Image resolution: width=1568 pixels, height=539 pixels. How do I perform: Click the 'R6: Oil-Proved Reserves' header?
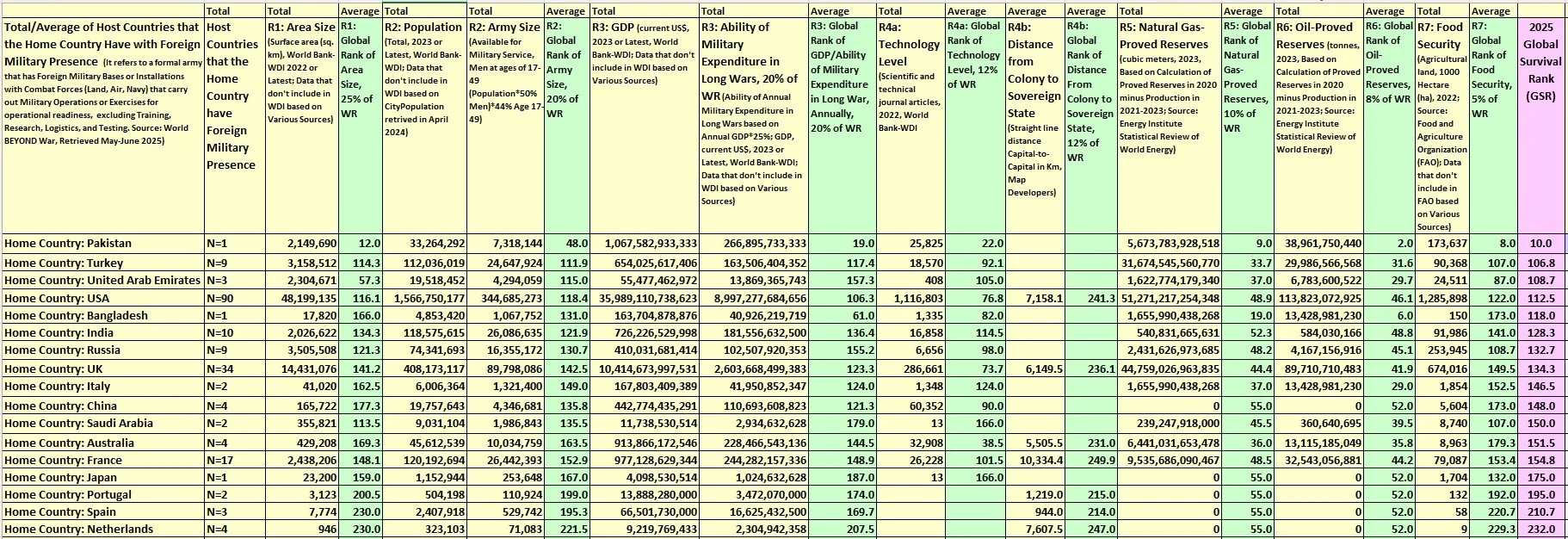[1318, 125]
